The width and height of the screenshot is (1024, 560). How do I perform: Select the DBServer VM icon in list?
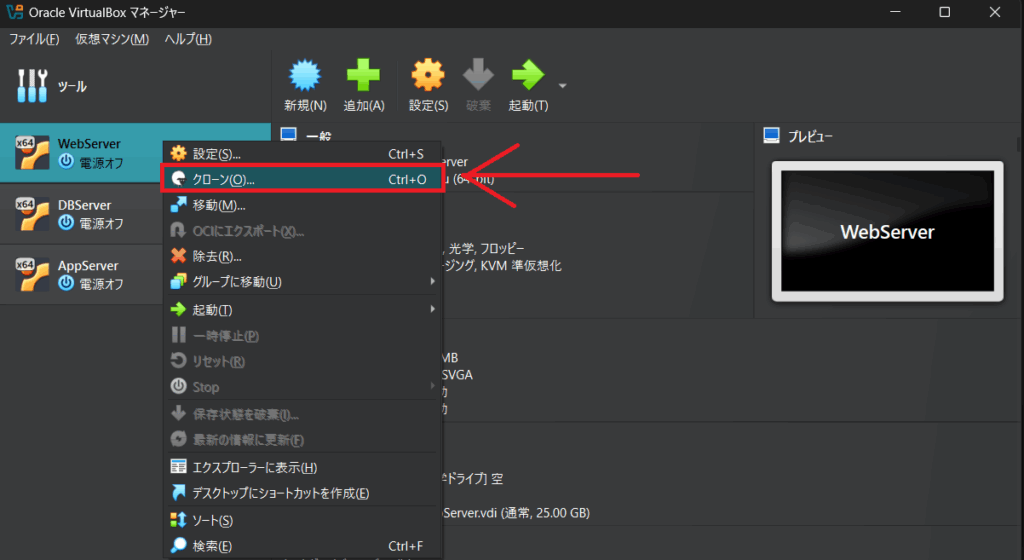pyautogui.click(x=32, y=213)
